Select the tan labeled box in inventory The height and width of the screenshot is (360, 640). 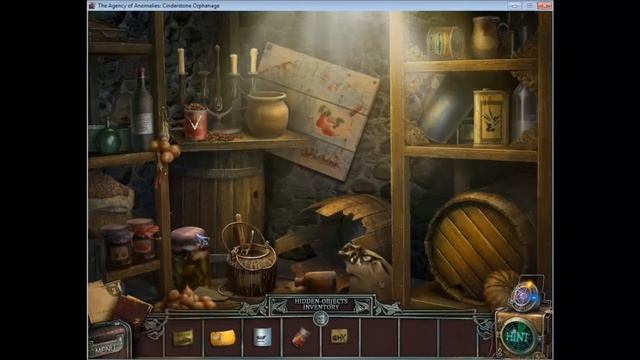[339, 337]
